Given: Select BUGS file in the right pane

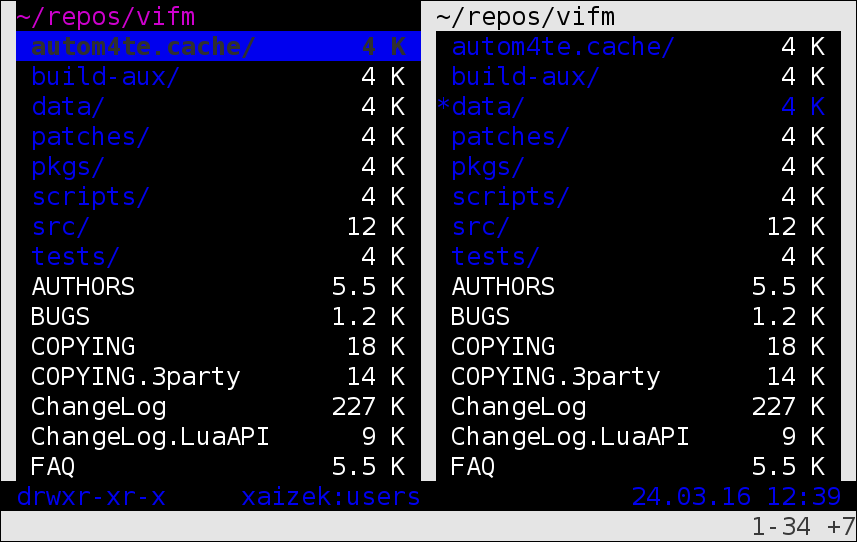Looking at the screenshot, I should coord(638,317).
